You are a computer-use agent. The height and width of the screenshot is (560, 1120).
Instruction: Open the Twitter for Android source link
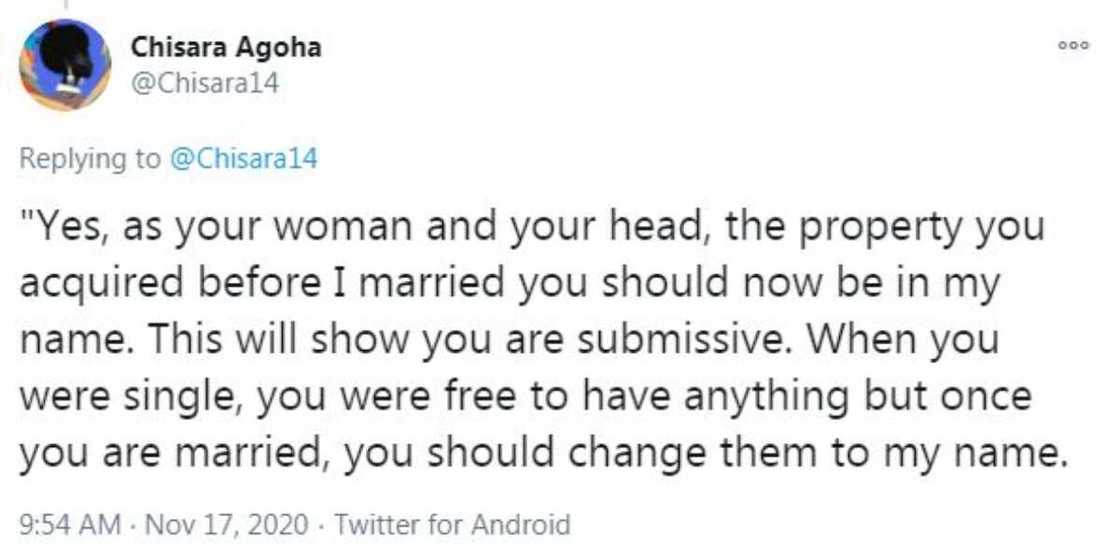coord(451,524)
